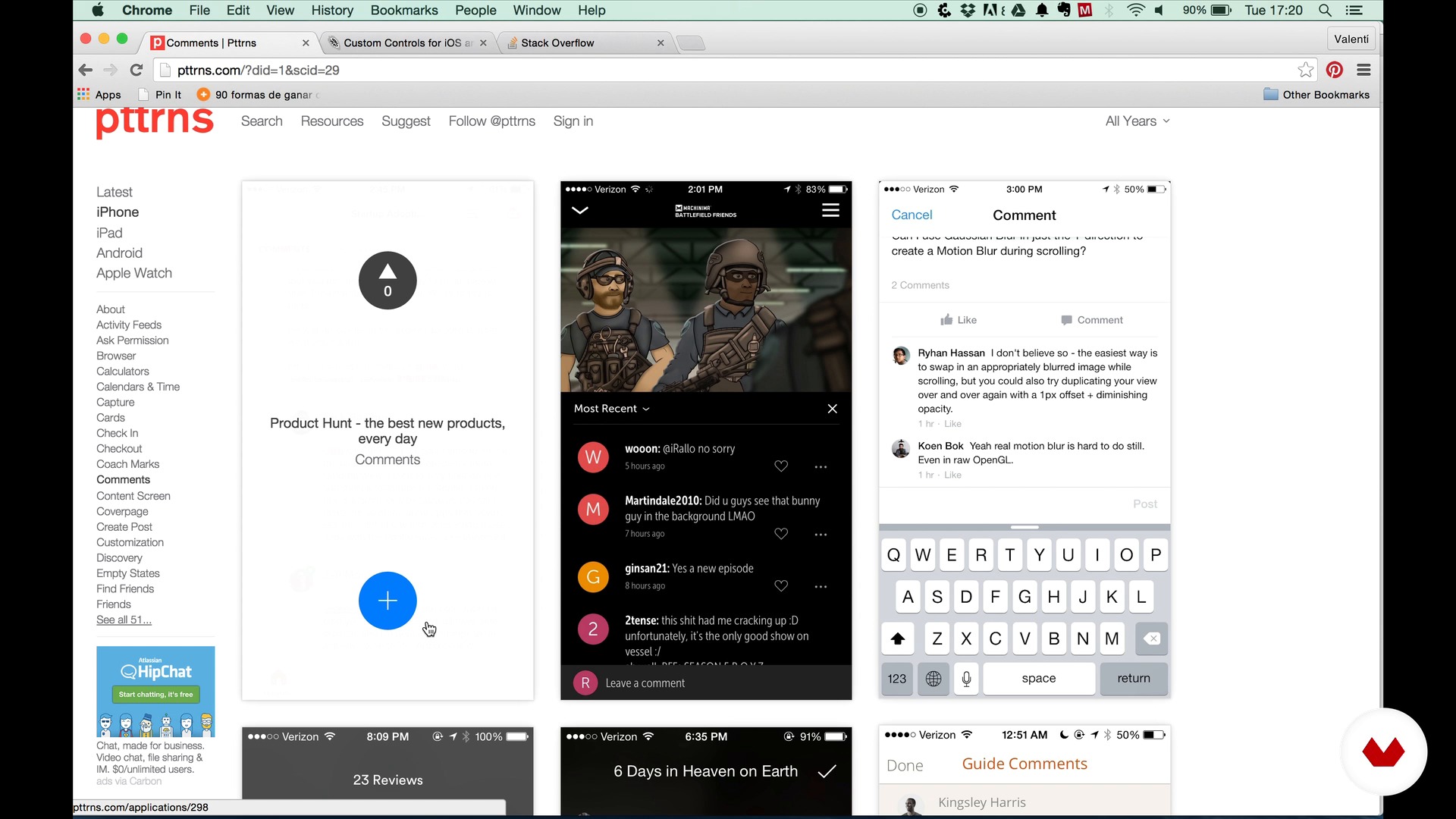Open the Customization category
This screenshot has width=1456, height=819.
pos(130,542)
